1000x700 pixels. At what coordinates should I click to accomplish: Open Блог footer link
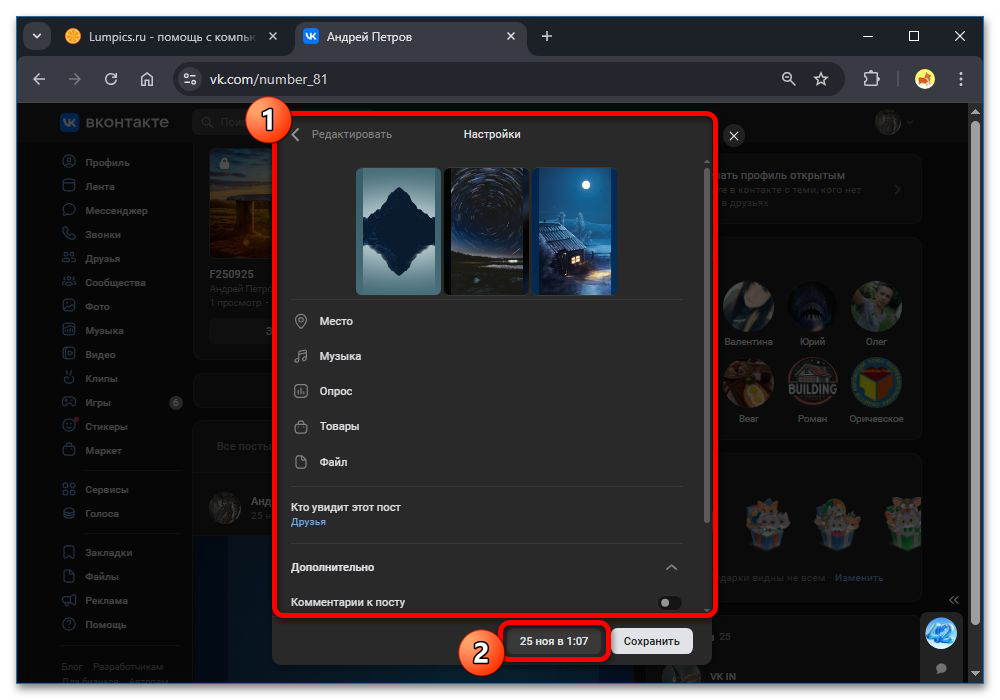click(x=72, y=666)
